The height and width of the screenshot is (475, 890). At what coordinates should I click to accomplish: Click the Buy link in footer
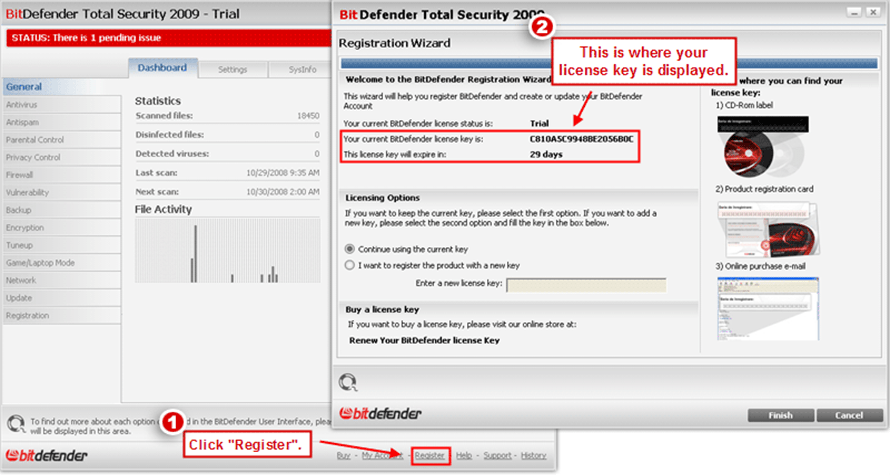coord(343,456)
